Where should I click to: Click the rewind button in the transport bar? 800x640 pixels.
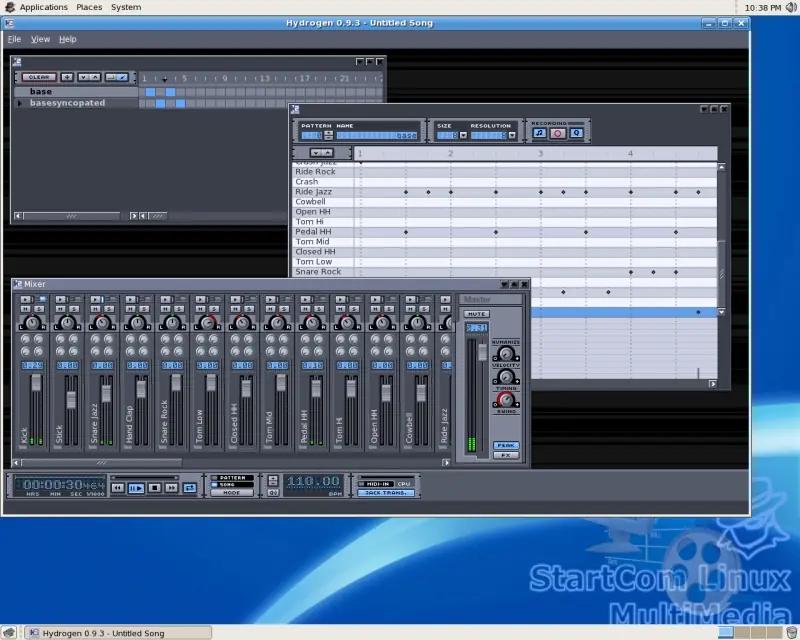[x=117, y=488]
